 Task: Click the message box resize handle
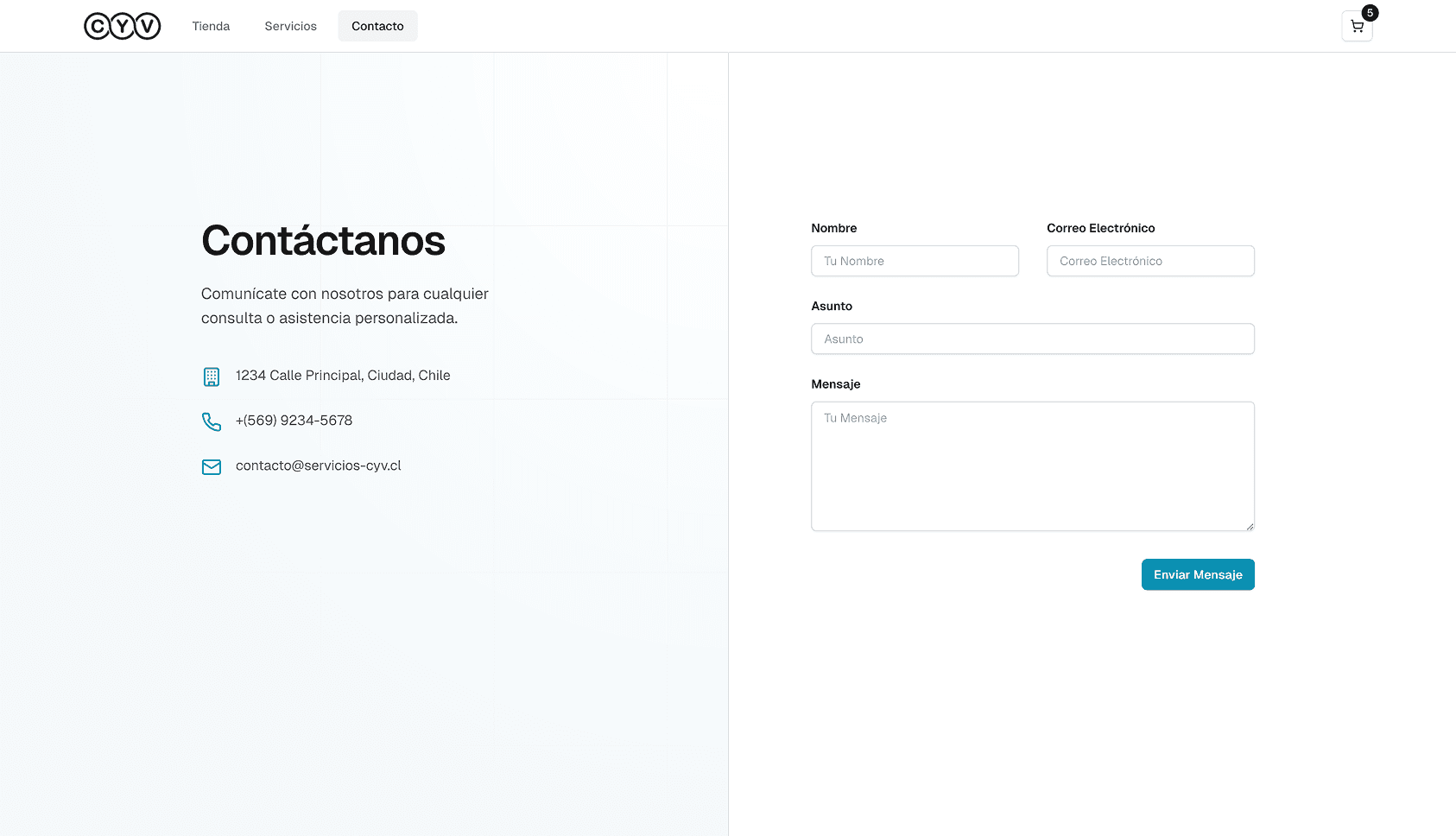pos(1249,526)
